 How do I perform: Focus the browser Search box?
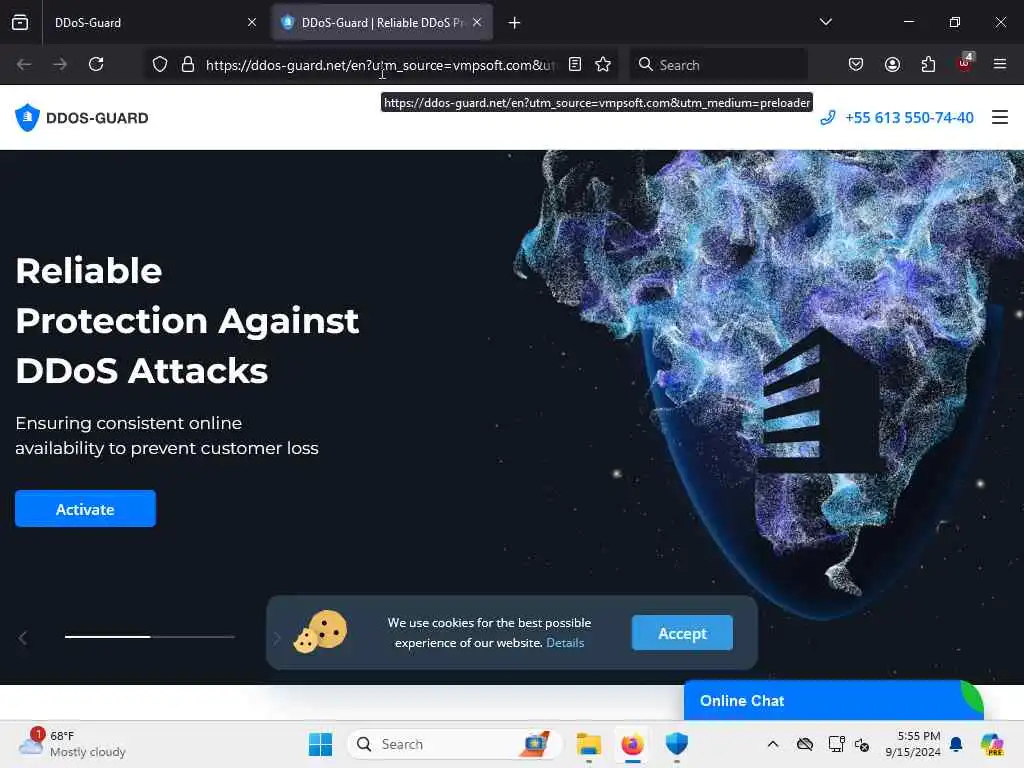[718, 65]
